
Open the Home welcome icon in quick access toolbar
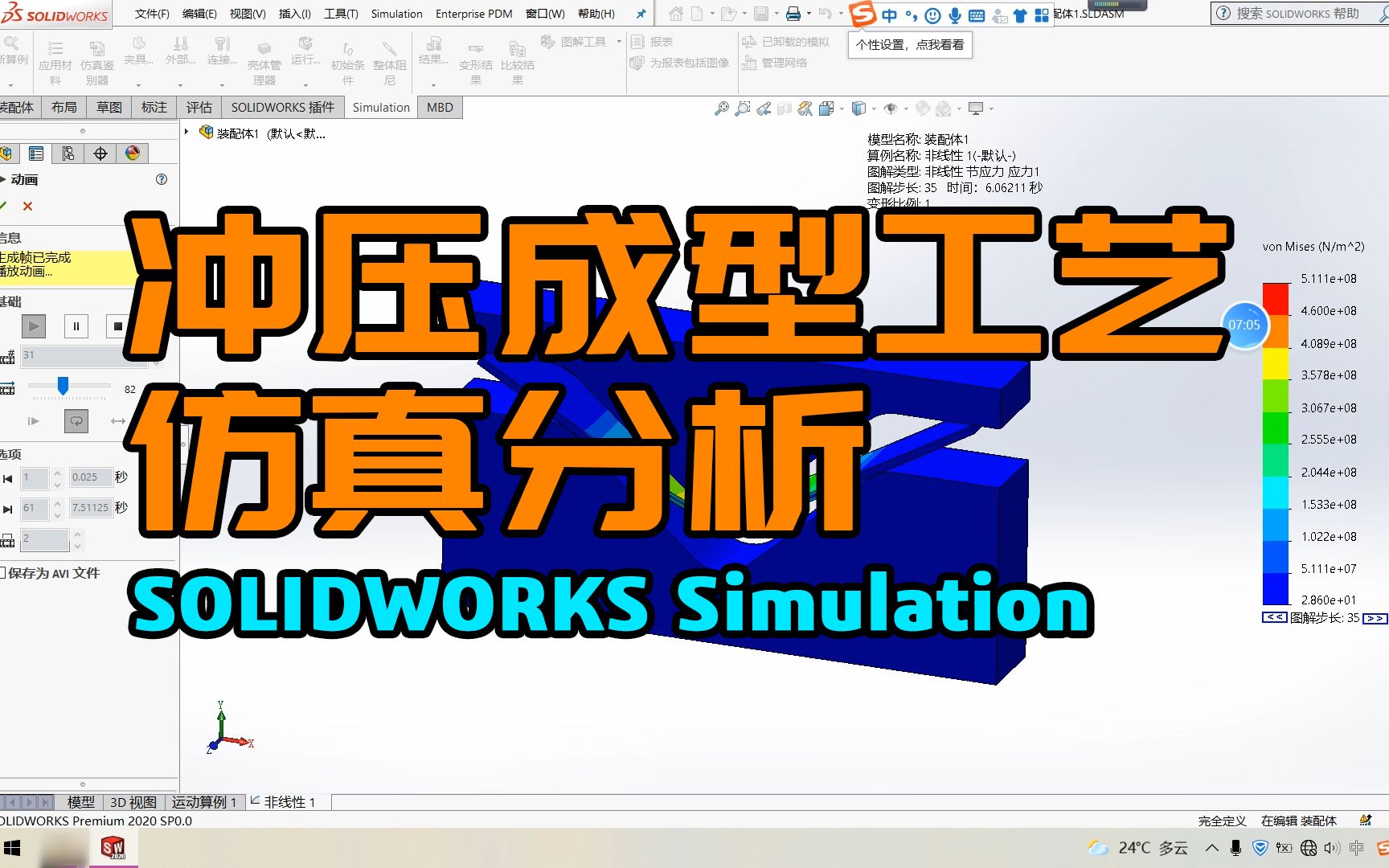[676, 14]
